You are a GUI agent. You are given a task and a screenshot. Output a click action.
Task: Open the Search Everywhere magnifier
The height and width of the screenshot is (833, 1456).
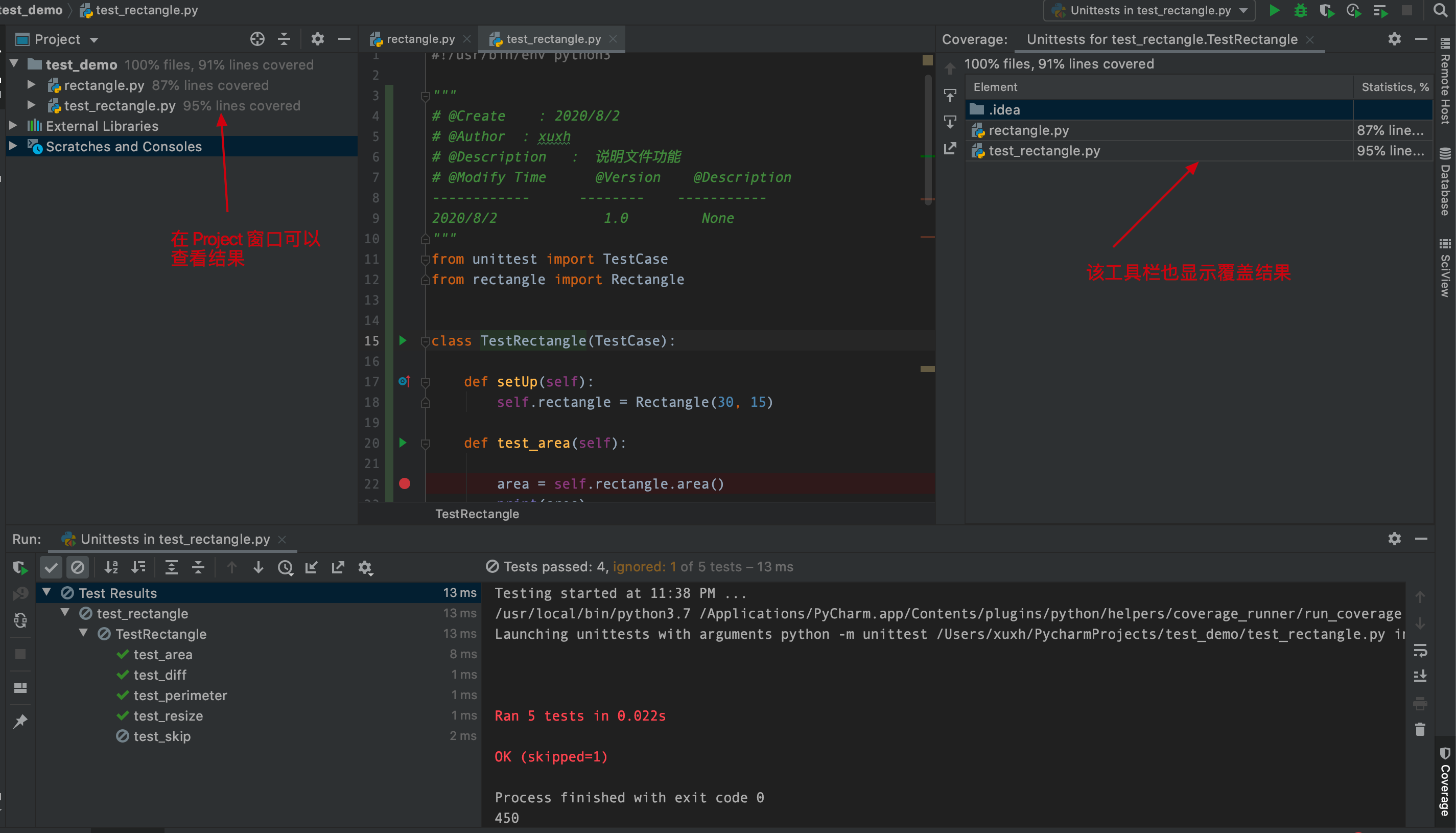click(x=1440, y=10)
